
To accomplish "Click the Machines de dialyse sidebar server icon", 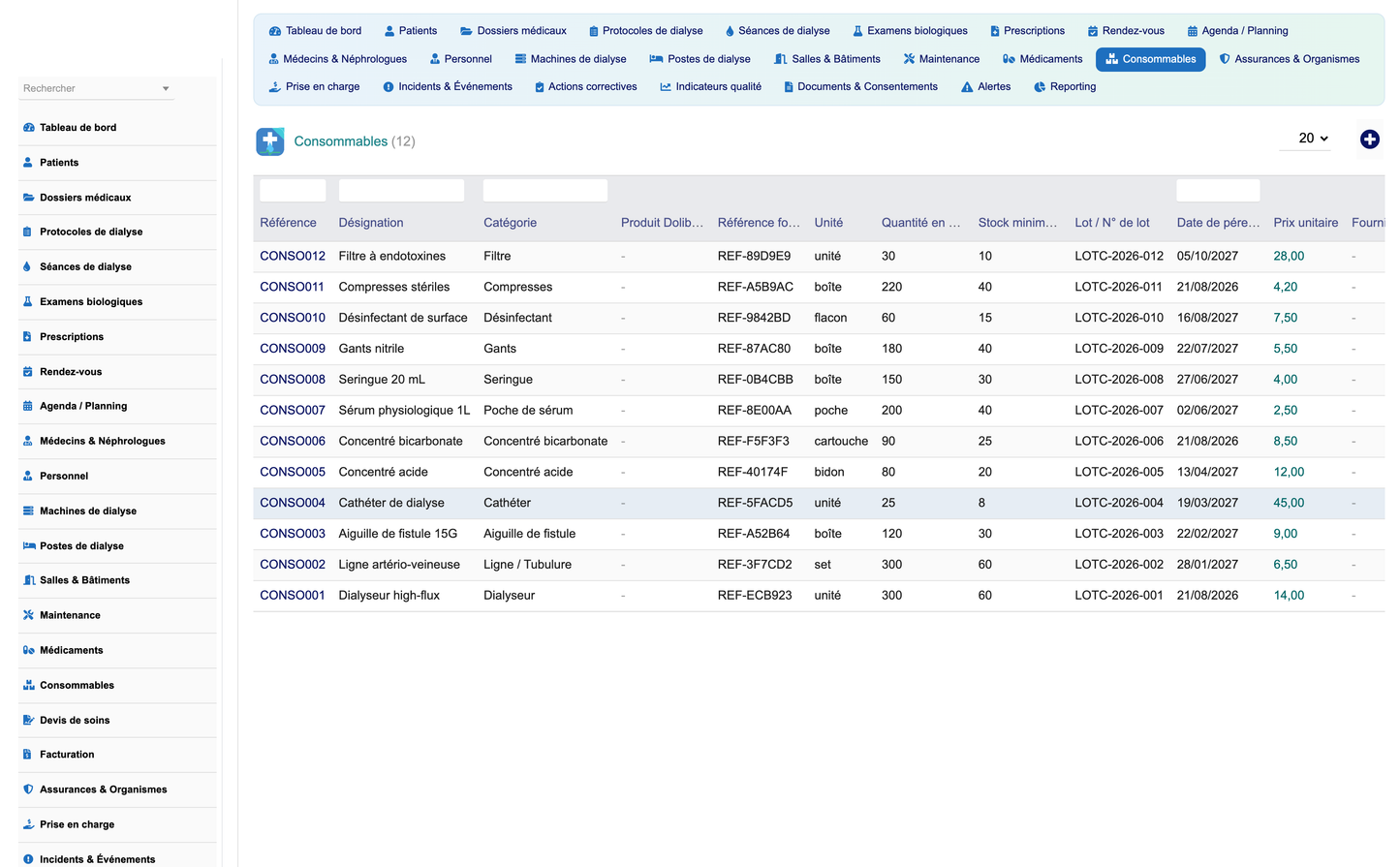I will click(28, 511).
